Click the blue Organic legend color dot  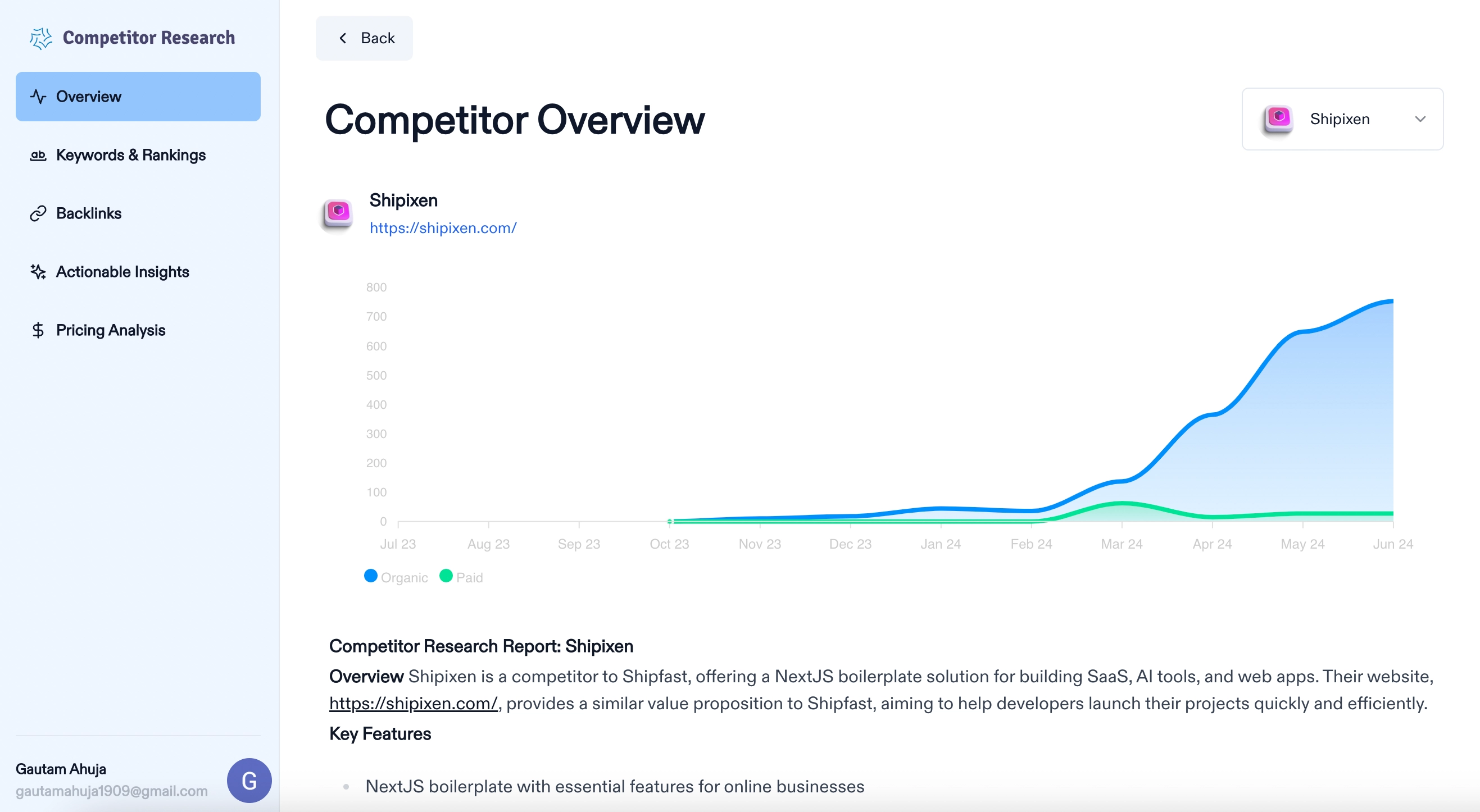[371, 576]
